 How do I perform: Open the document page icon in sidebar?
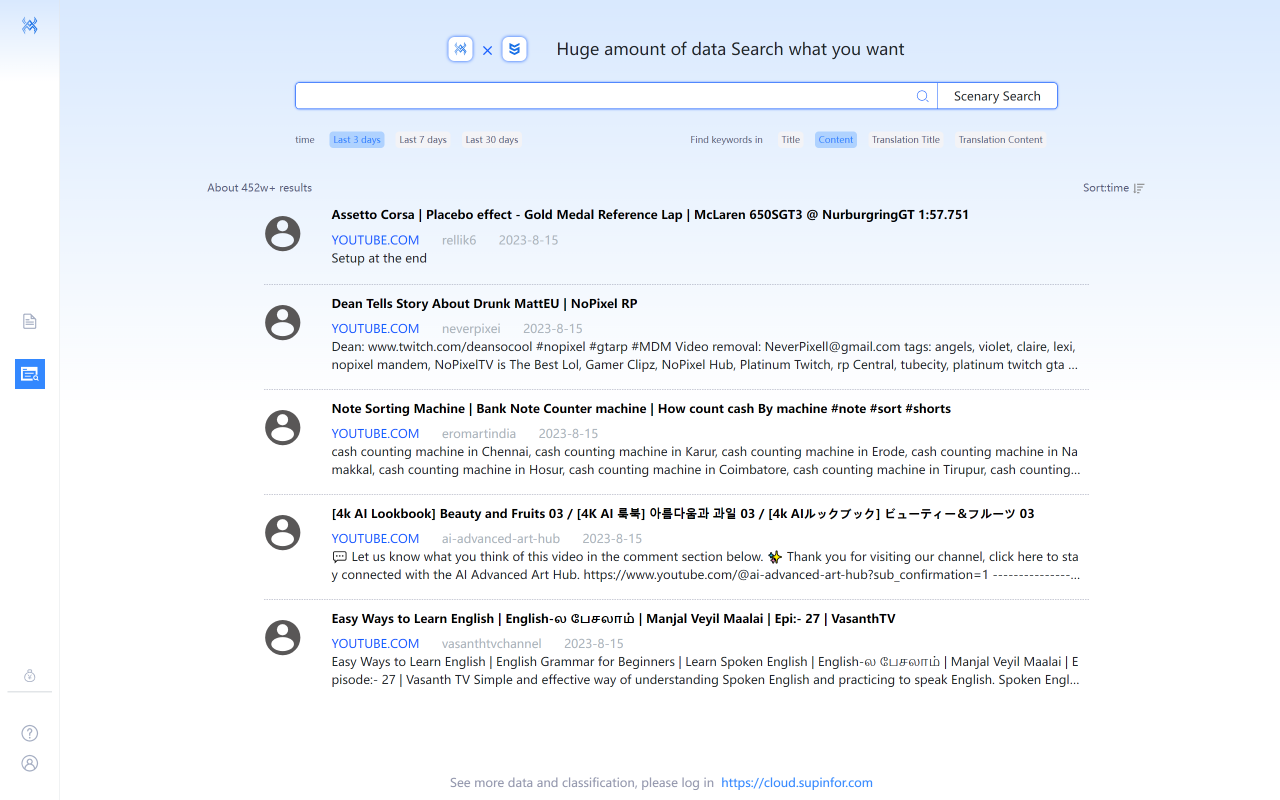click(x=29, y=321)
